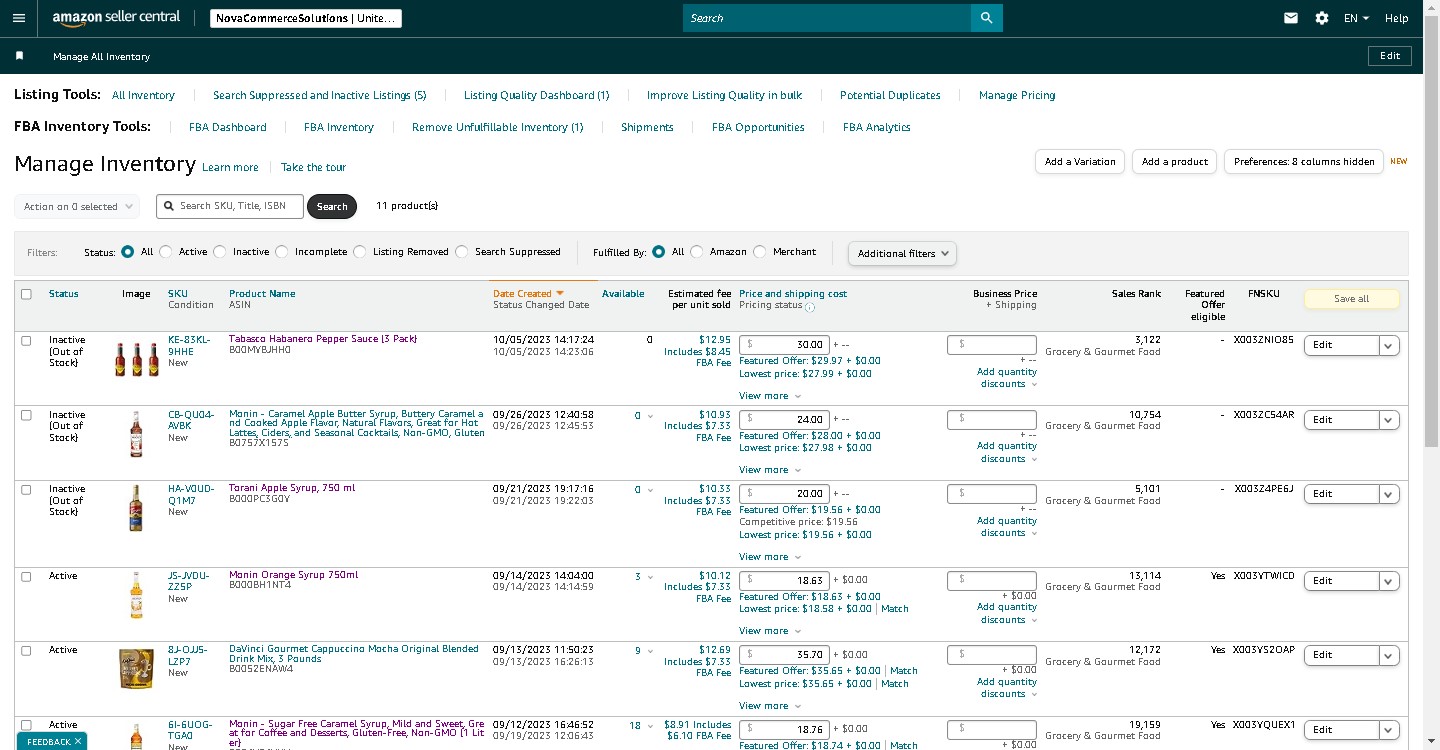Image resolution: width=1440 pixels, height=750 pixels.
Task: Check the Tabasco Habanero Pepper Sauce row
Action: tap(26, 340)
